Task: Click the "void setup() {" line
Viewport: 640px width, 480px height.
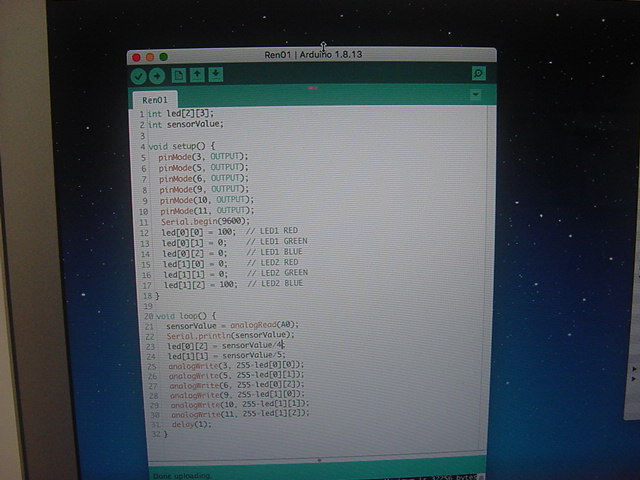Action: click(182, 146)
